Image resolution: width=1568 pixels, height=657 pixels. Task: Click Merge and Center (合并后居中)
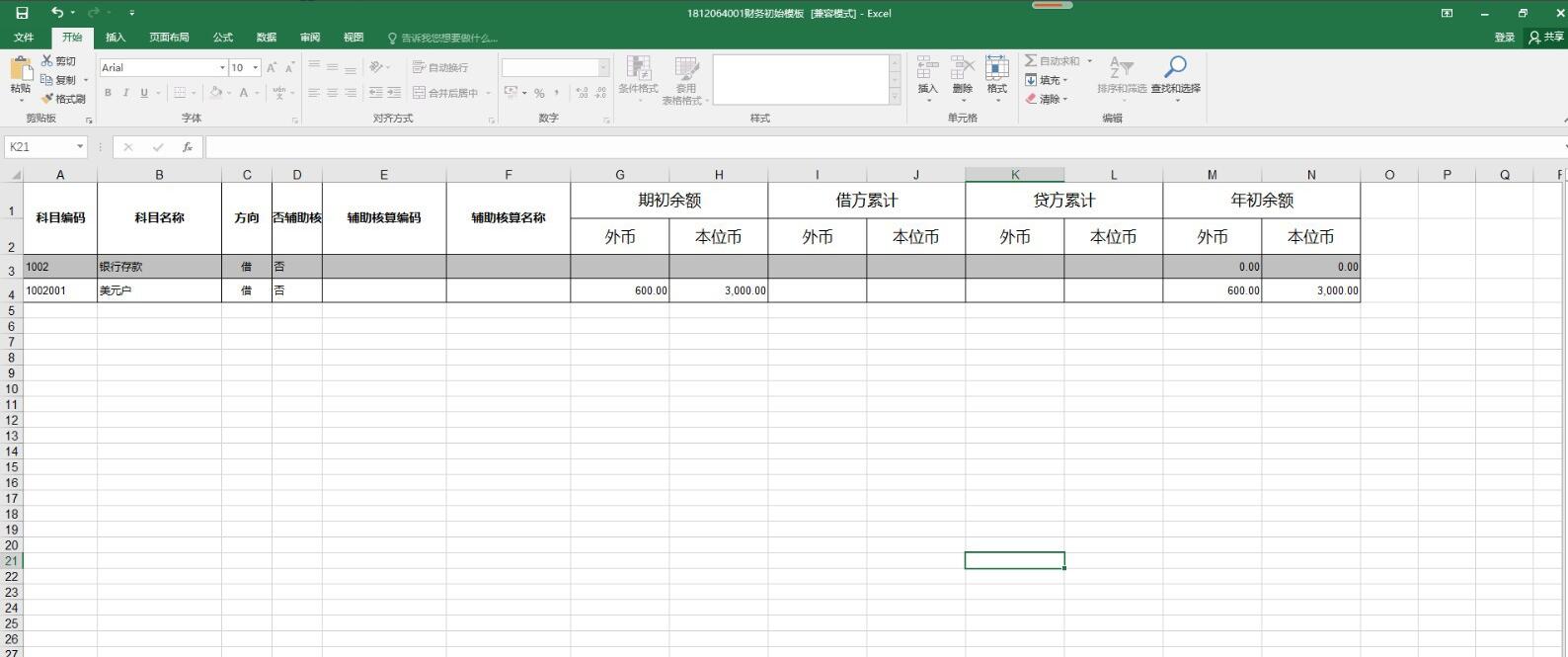445,93
